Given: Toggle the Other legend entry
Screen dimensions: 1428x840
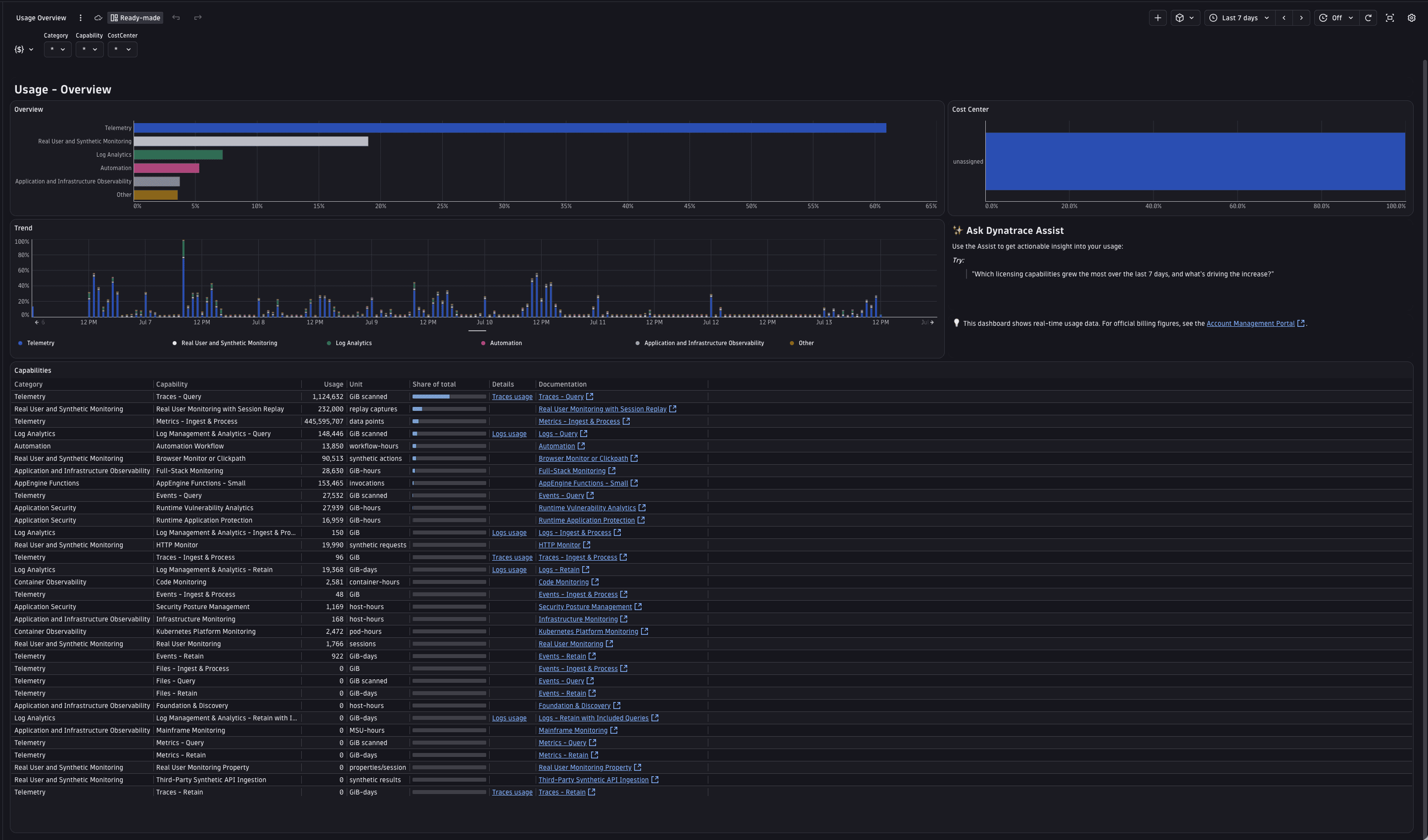Looking at the screenshot, I should coord(802,343).
